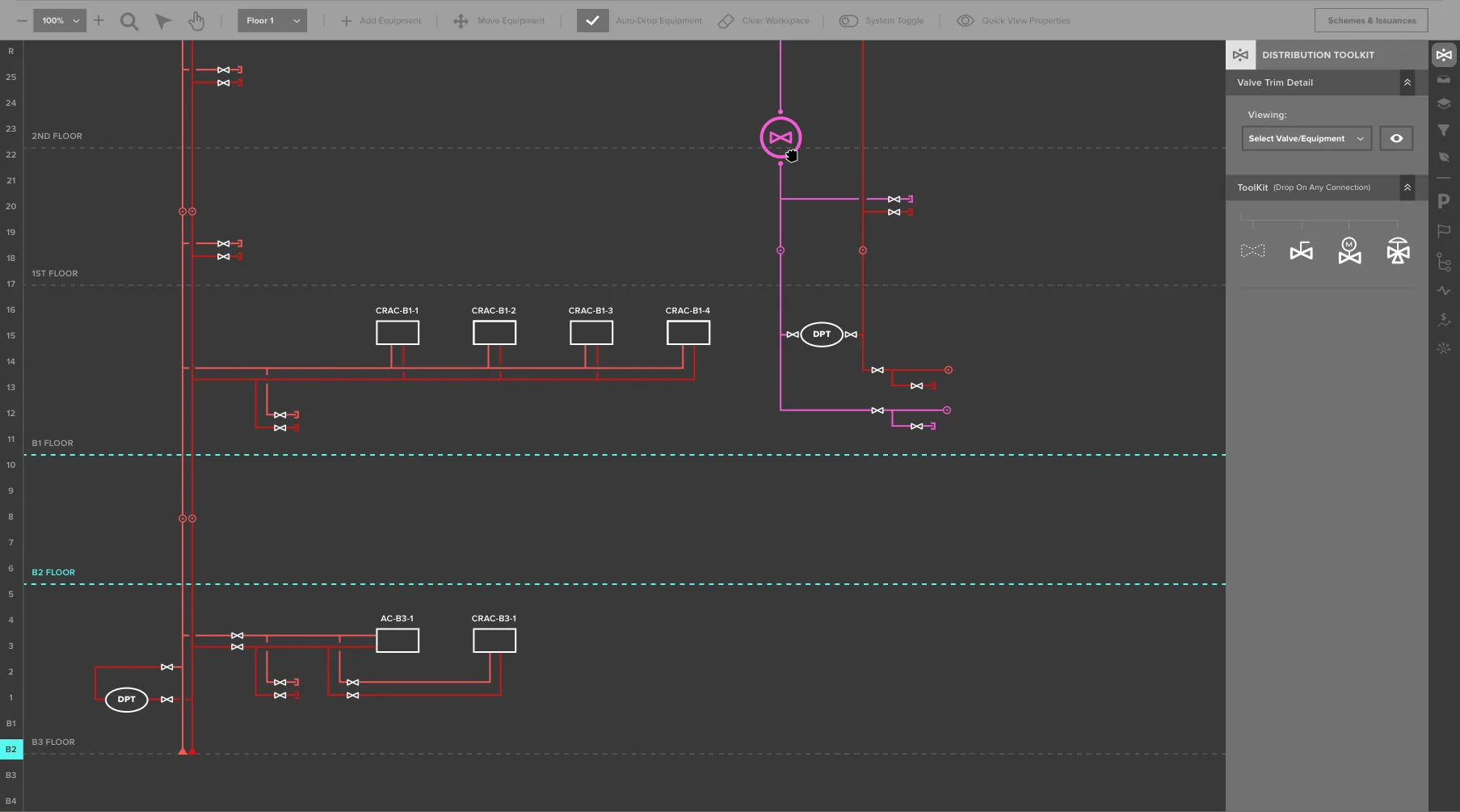Collapse the Valve Trim Detail section
Viewport: 1460px width, 812px height.
pos(1407,82)
